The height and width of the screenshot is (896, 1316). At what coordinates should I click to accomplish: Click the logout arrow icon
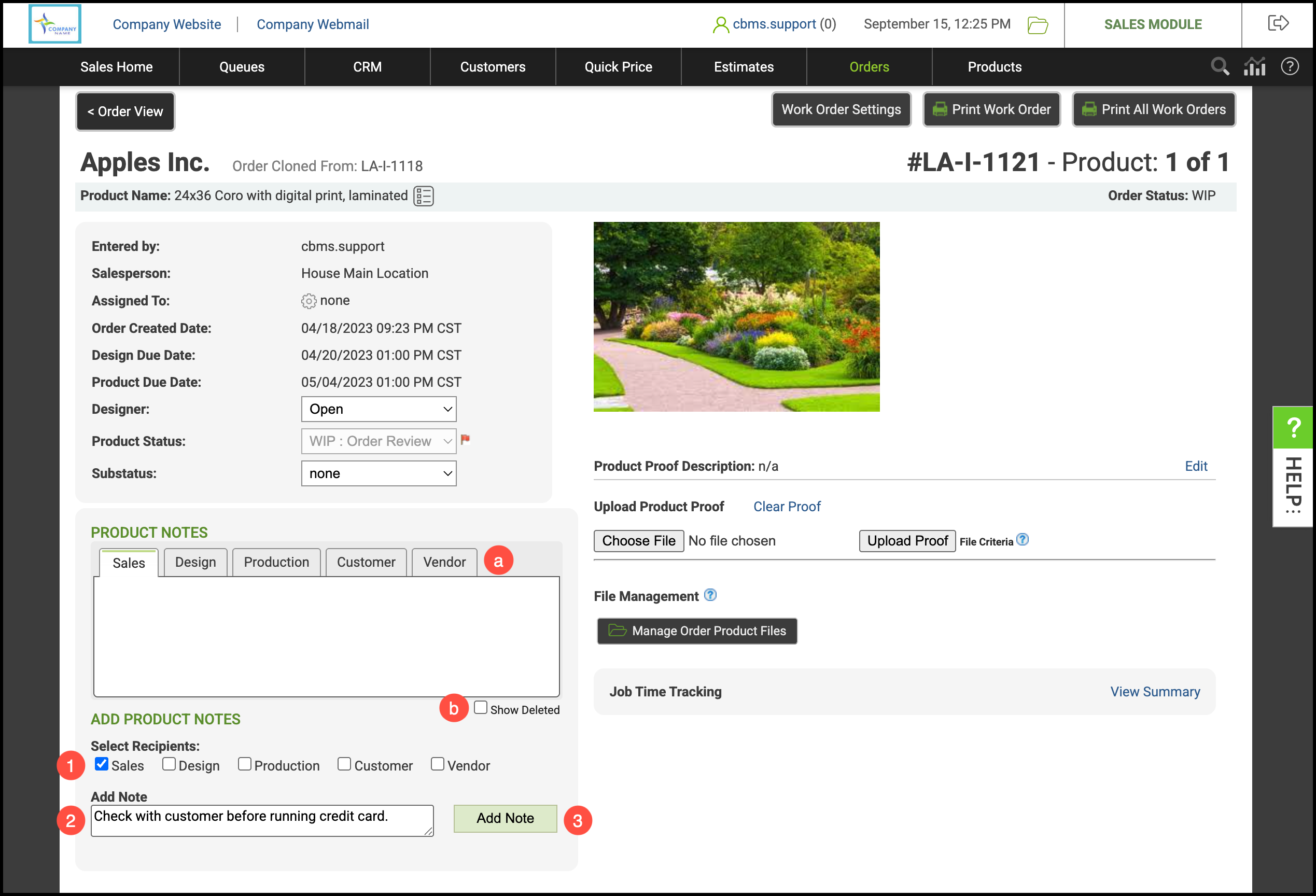point(1278,23)
